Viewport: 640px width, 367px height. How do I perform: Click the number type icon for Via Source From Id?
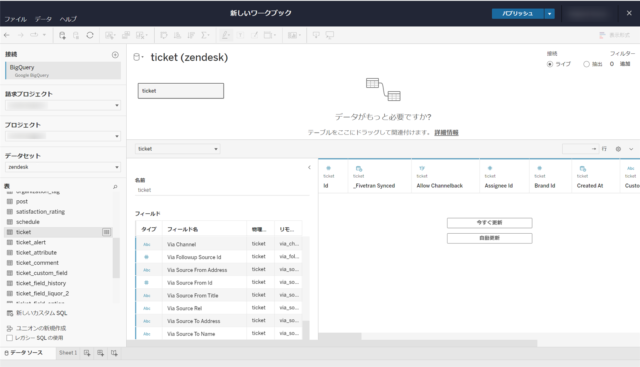tap(147, 282)
